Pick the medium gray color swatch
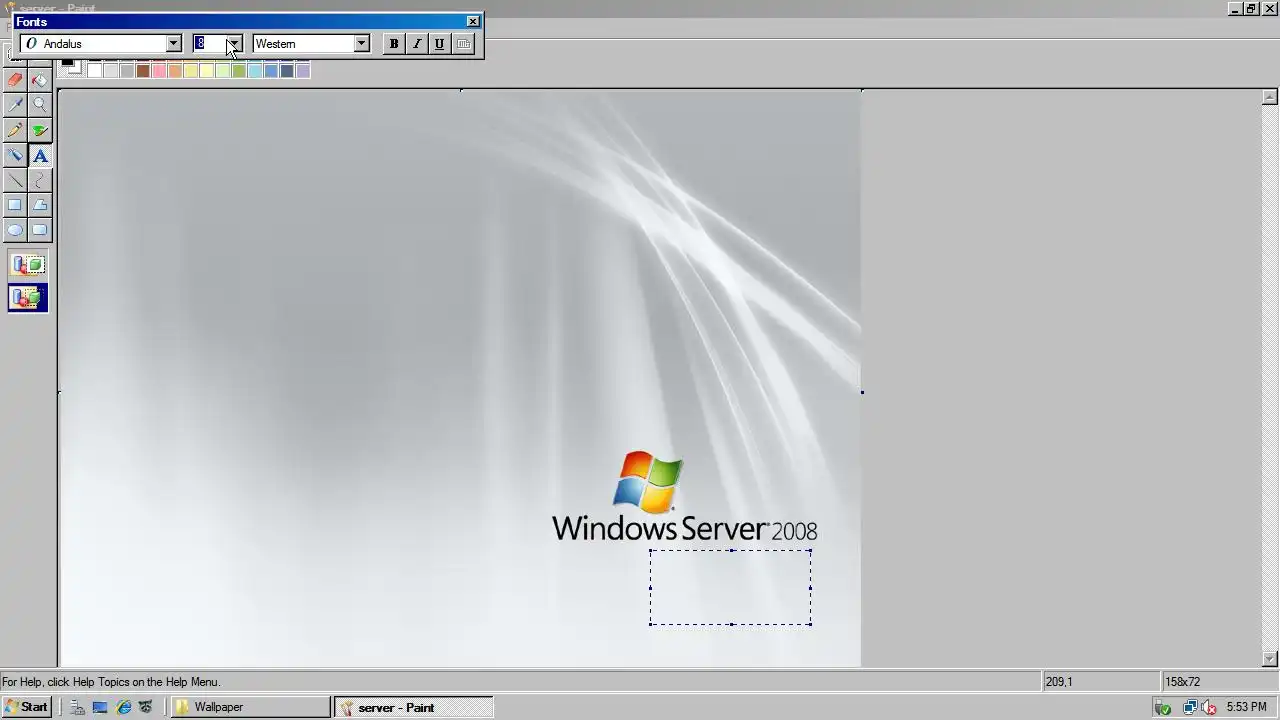The height and width of the screenshot is (720, 1280). pyautogui.click(x=127, y=70)
